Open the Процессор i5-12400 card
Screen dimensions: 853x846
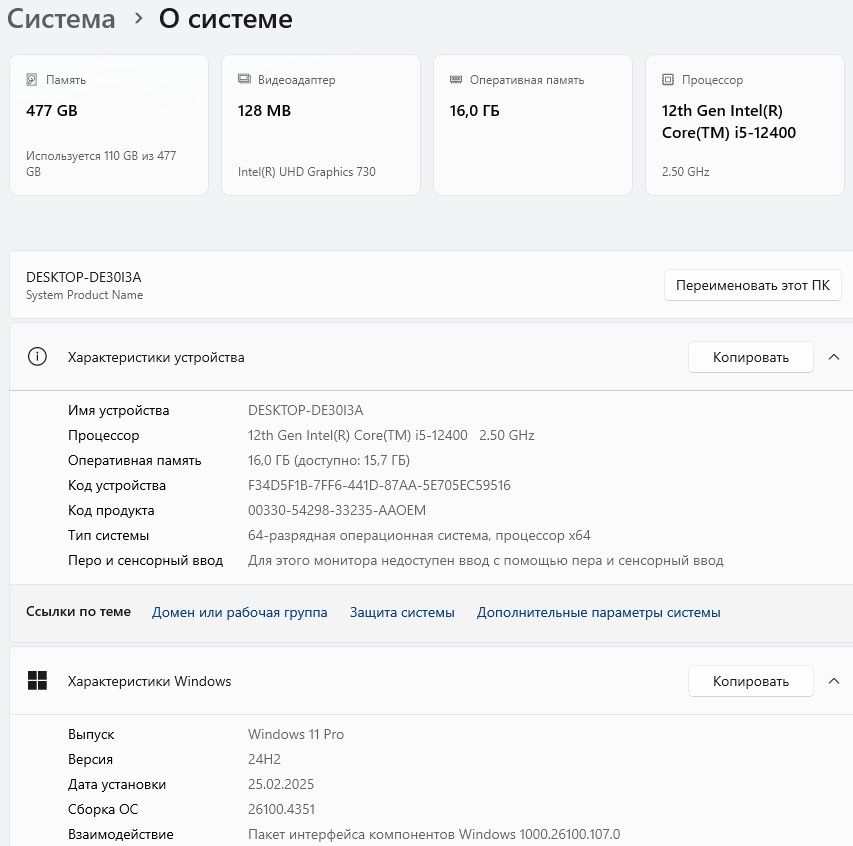(x=745, y=125)
